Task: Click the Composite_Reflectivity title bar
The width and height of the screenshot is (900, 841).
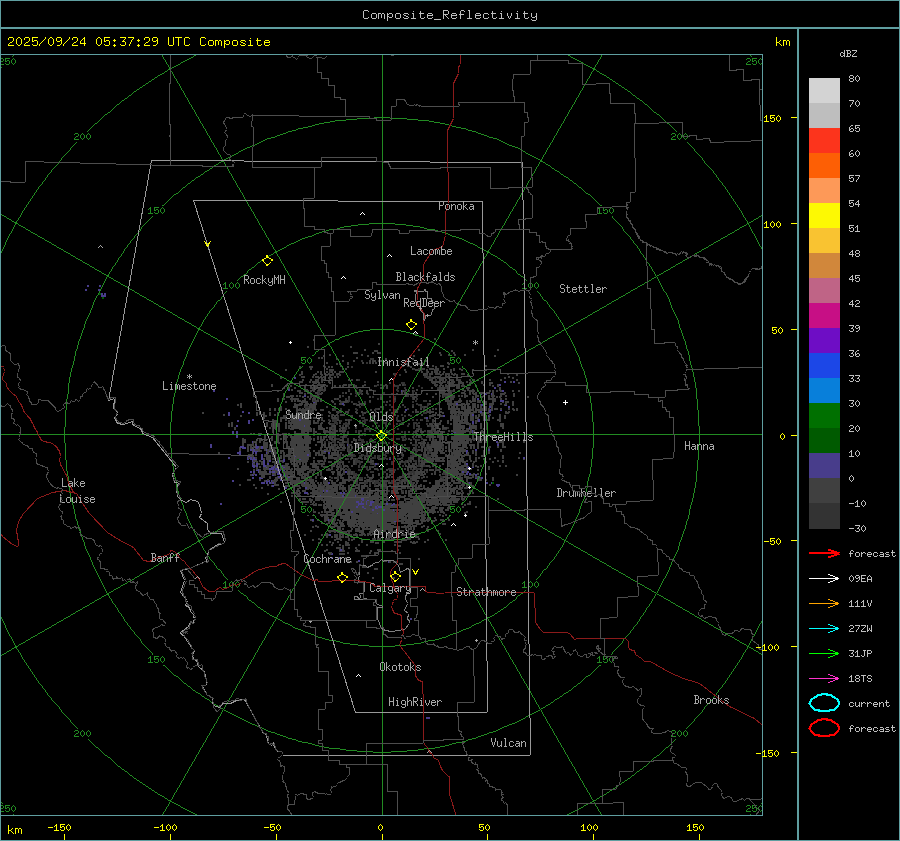Action: pos(449,15)
